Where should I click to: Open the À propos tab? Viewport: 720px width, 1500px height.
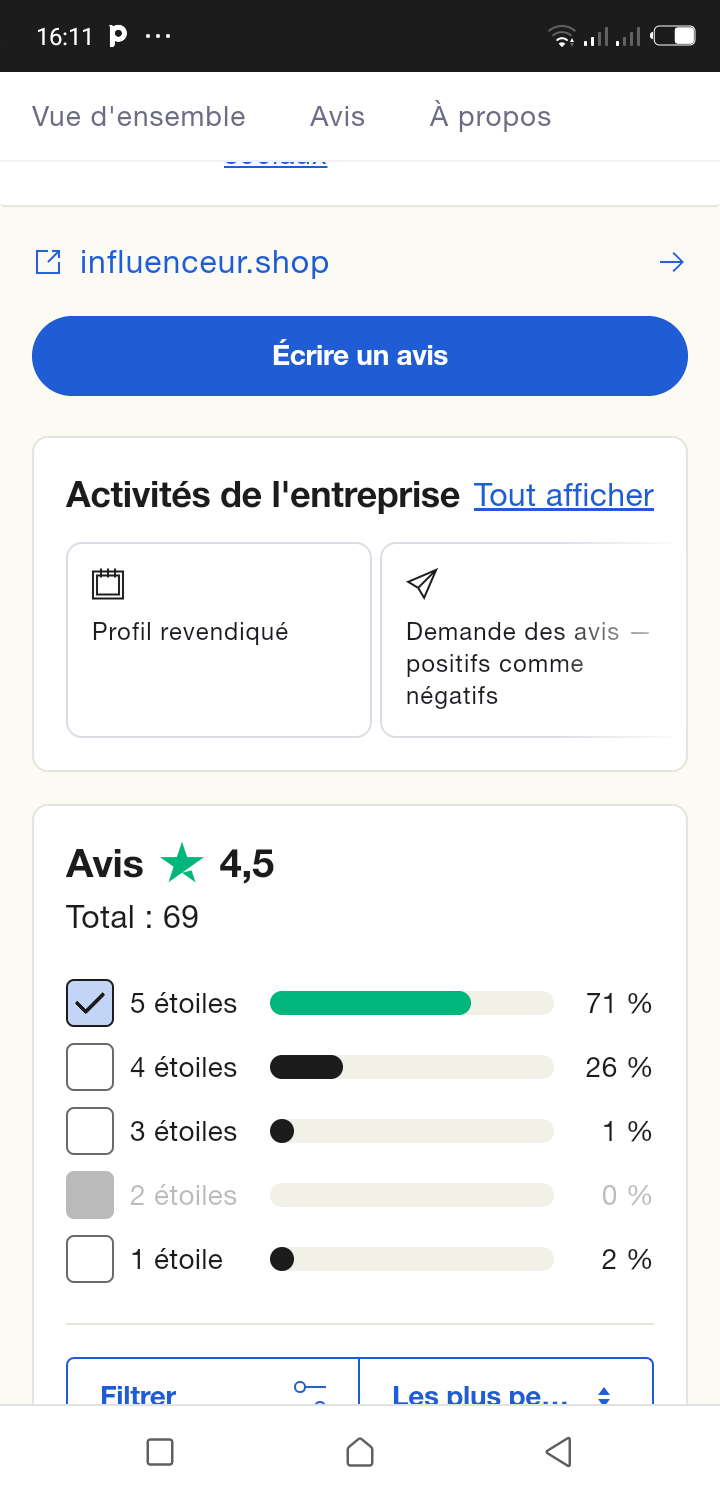point(490,117)
